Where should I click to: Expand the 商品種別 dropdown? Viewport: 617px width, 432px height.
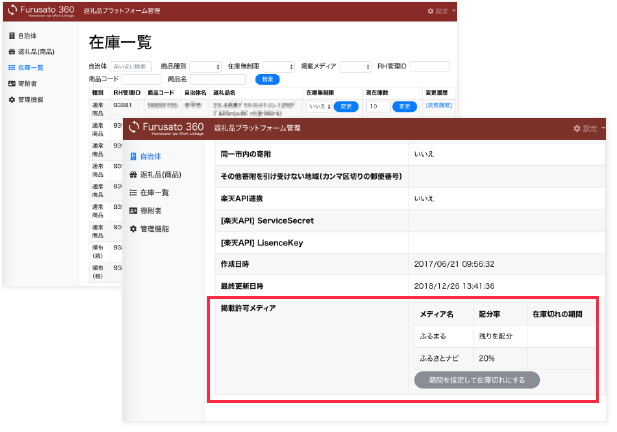point(205,66)
